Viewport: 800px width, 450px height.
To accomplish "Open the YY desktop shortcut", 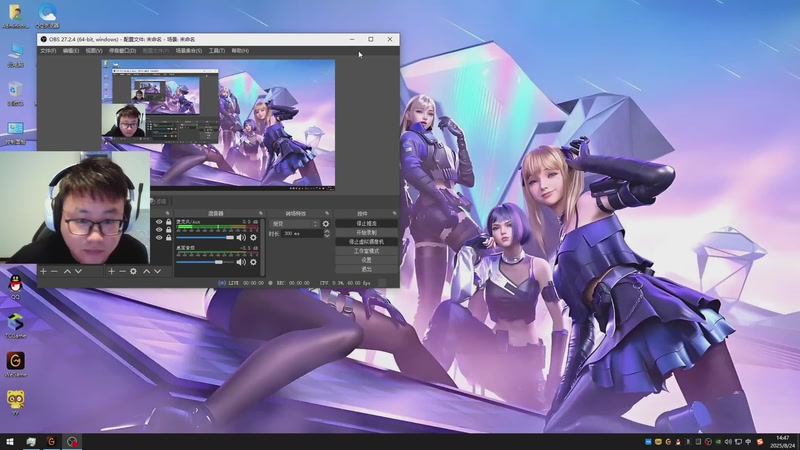I will click(x=15, y=403).
